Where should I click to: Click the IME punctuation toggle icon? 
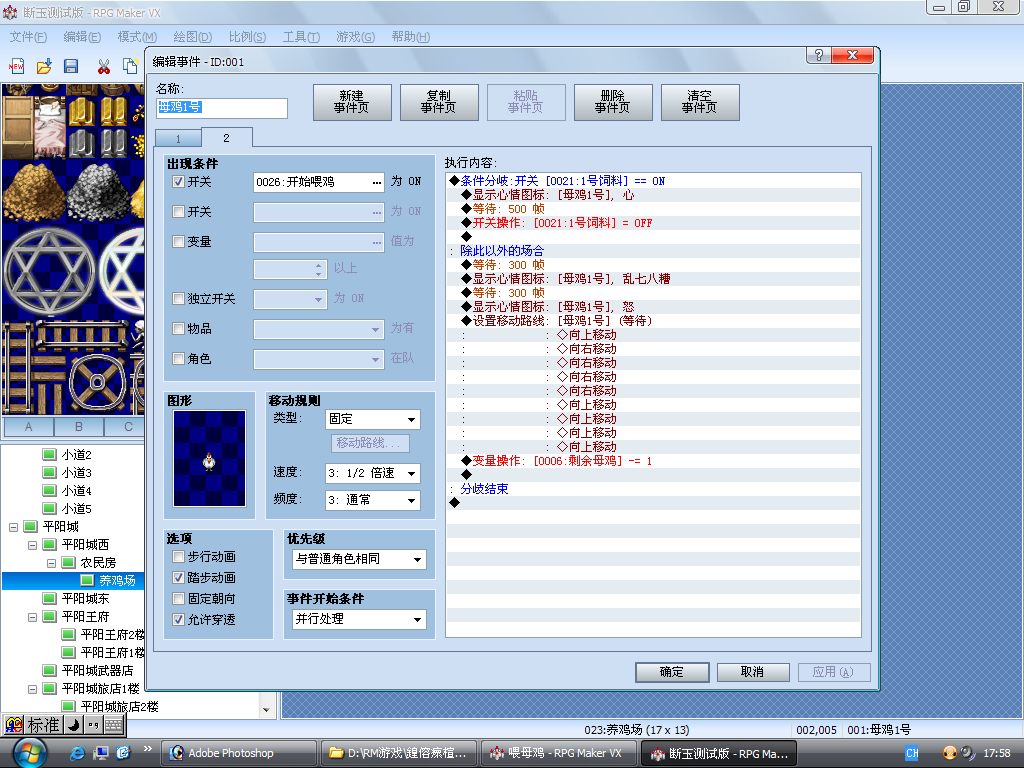point(93,725)
